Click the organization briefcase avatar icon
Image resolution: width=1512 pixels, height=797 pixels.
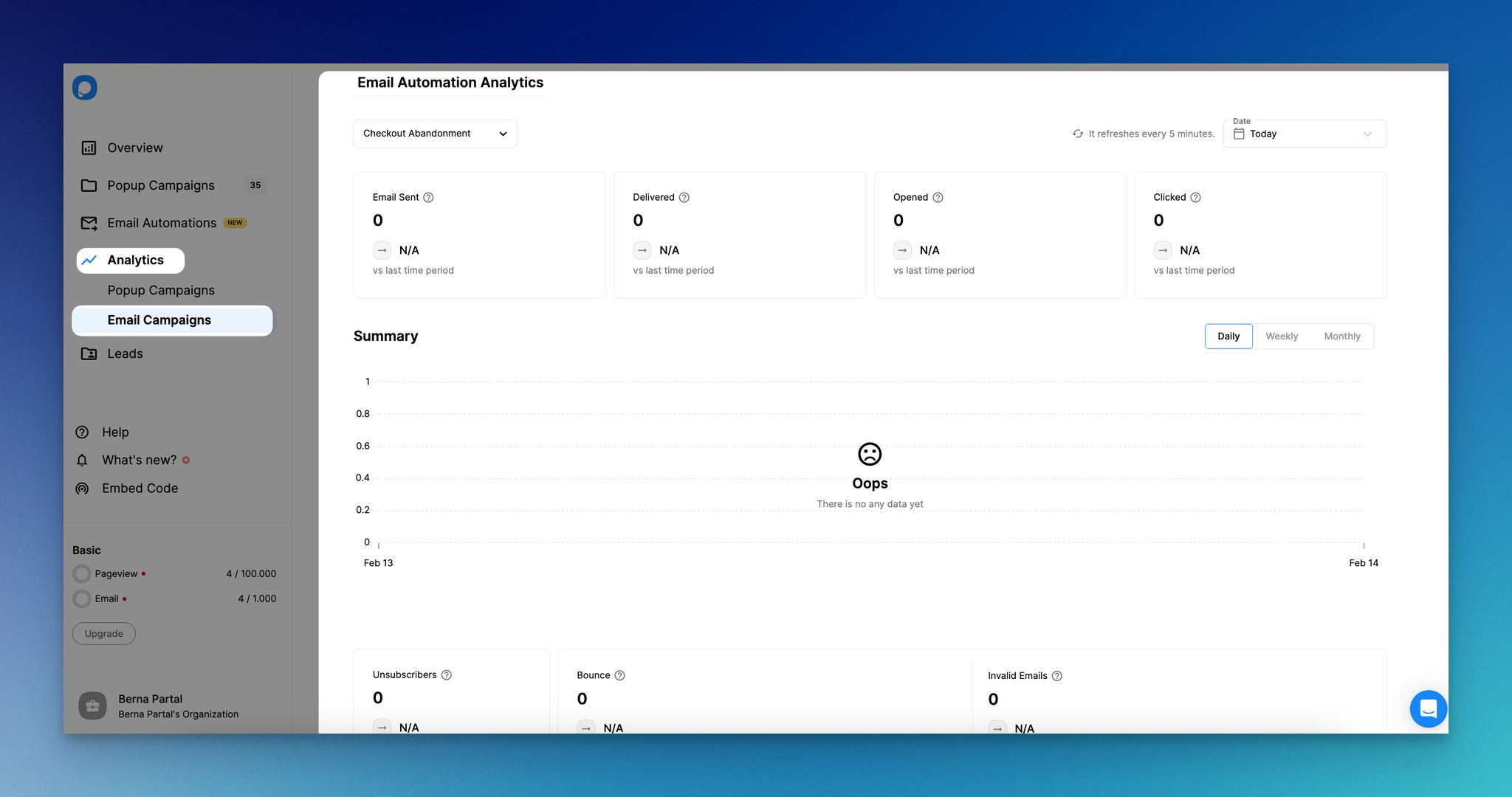click(x=92, y=706)
